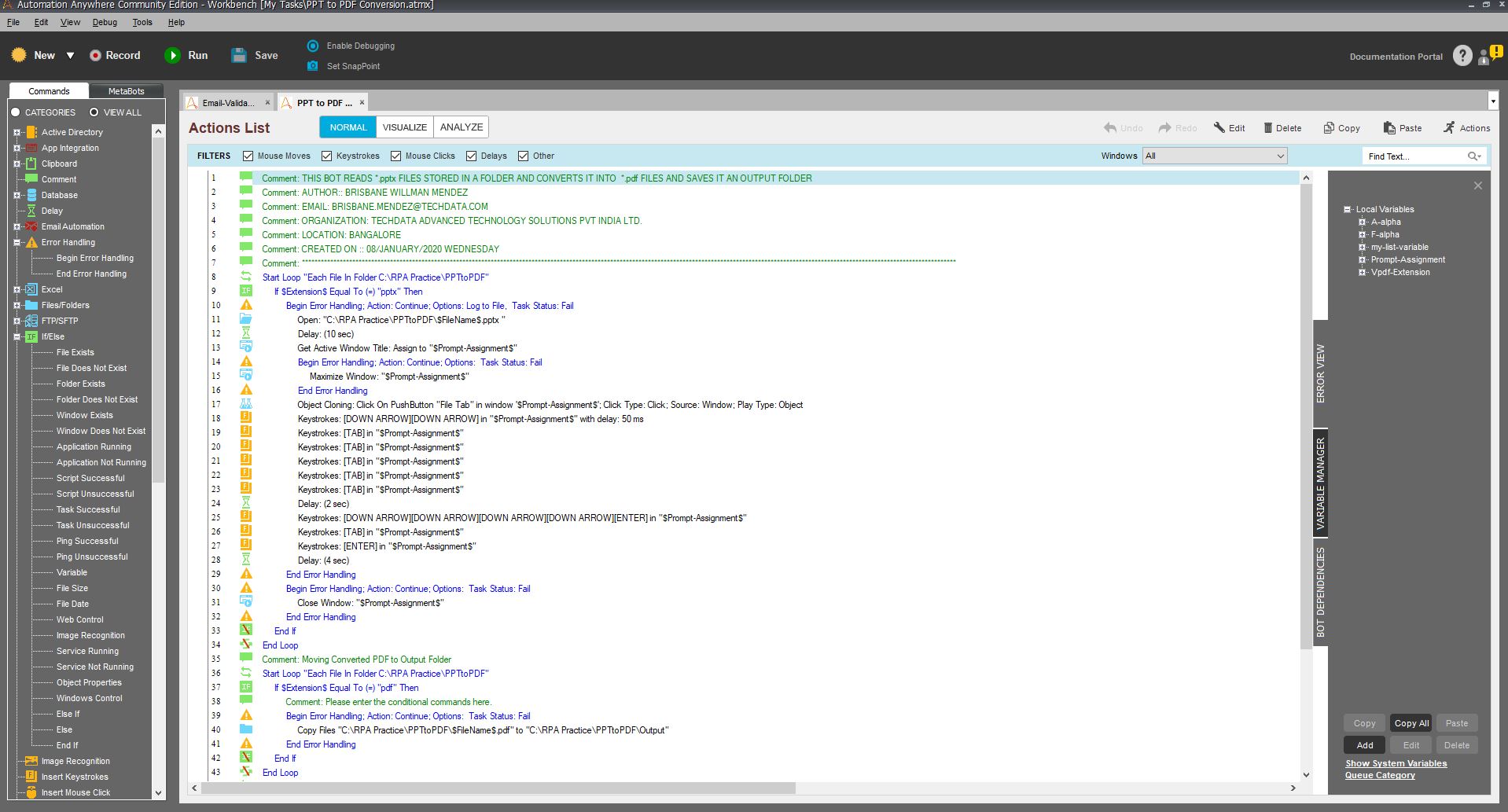Open the Documentation Portal help icon

(1462, 56)
